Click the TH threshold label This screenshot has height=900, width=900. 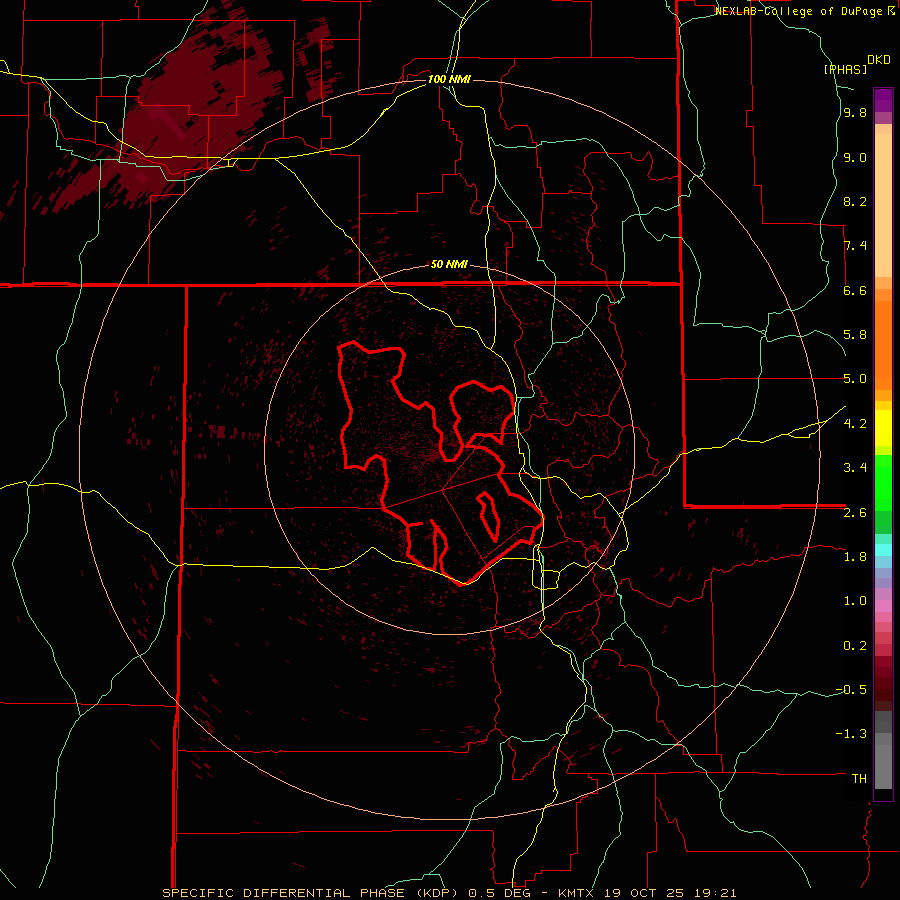tap(859, 779)
